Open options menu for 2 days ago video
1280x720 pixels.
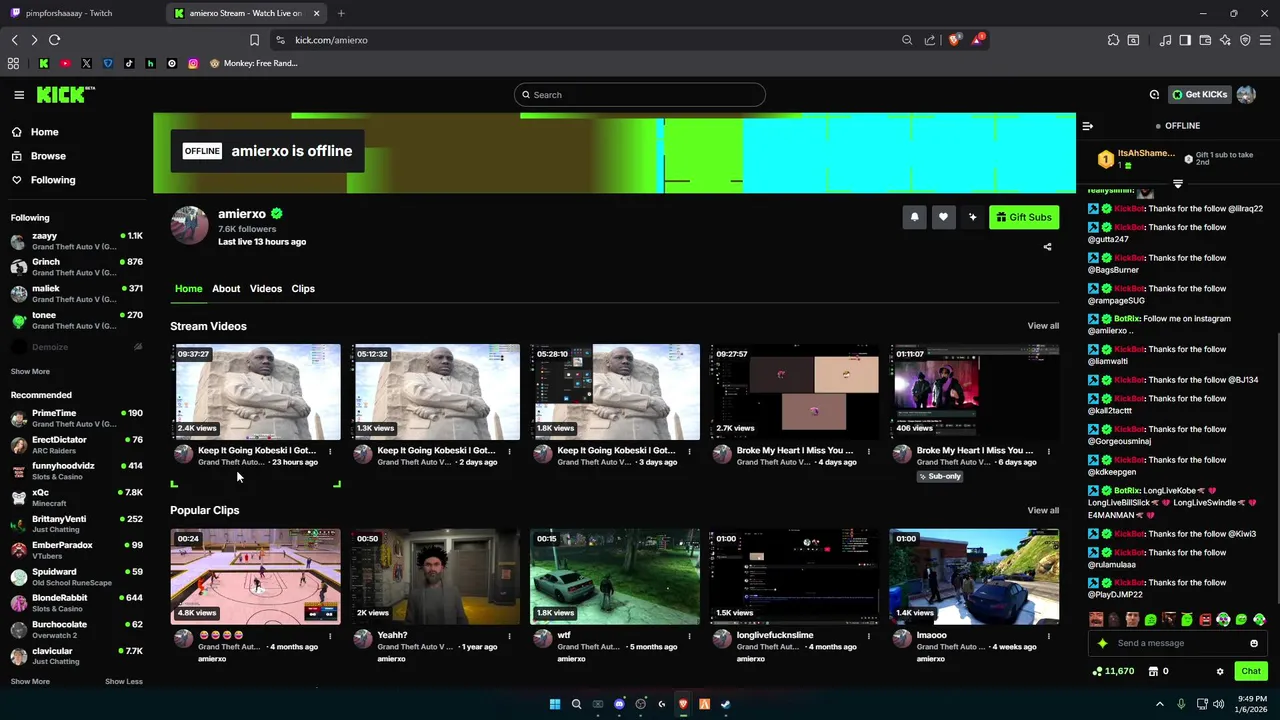[509, 451]
